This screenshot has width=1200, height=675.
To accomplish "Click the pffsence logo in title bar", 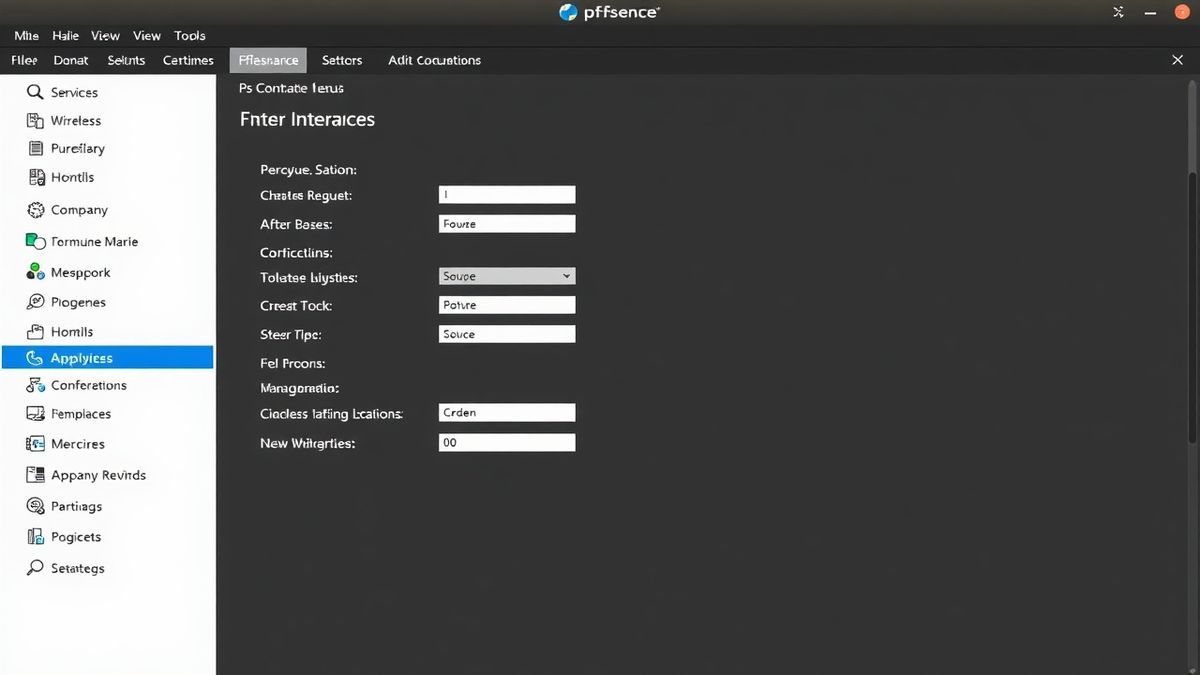I will pyautogui.click(x=568, y=12).
